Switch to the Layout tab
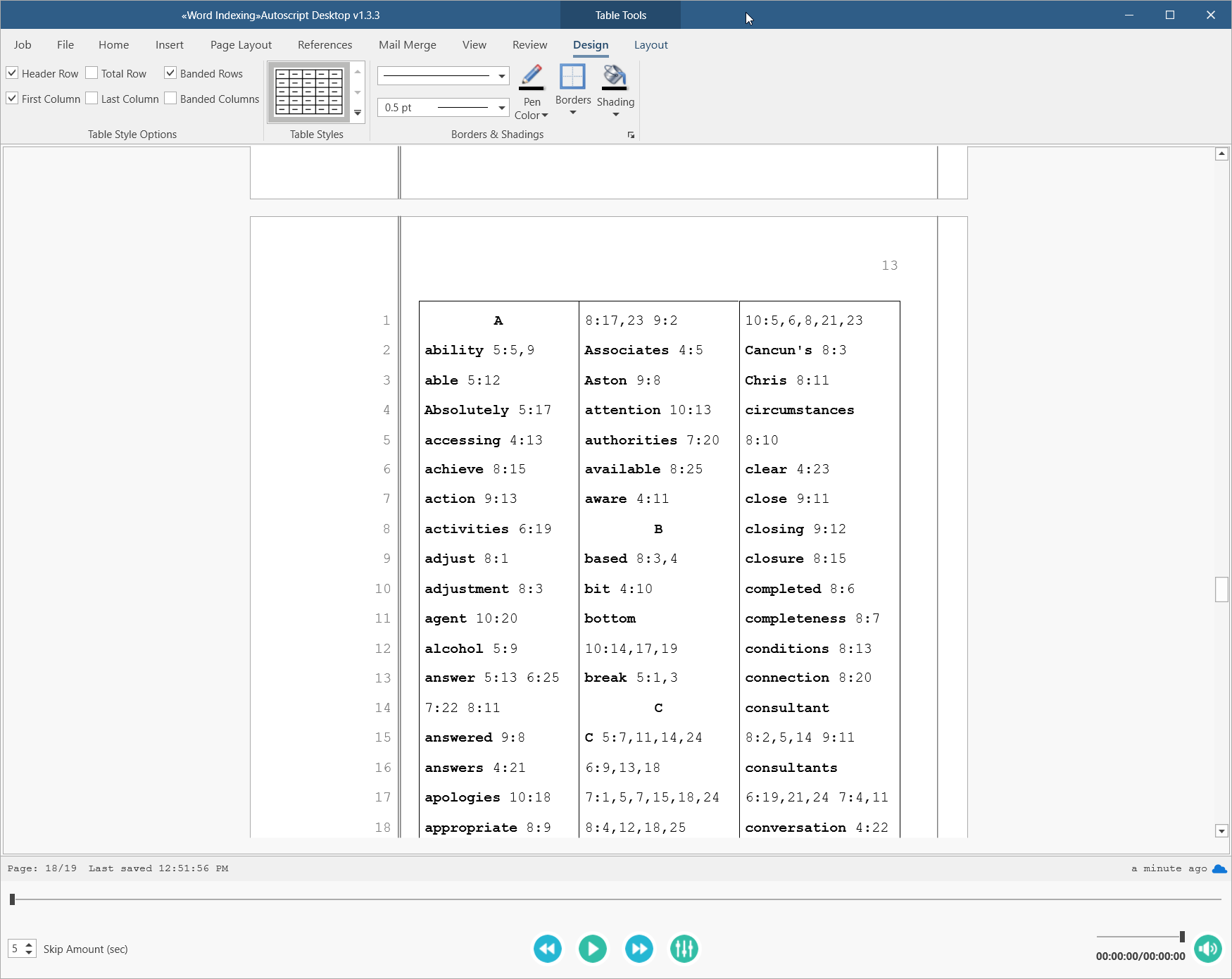The width and height of the screenshot is (1232, 979). (x=650, y=45)
